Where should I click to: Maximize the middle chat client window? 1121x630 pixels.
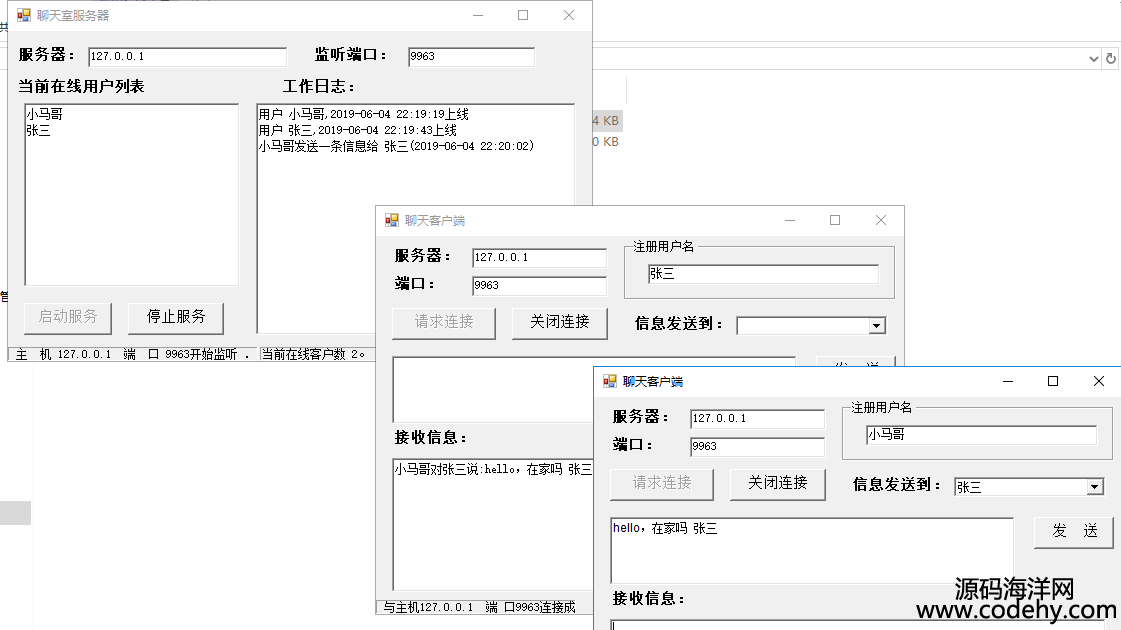pyautogui.click(x=835, y=221)
